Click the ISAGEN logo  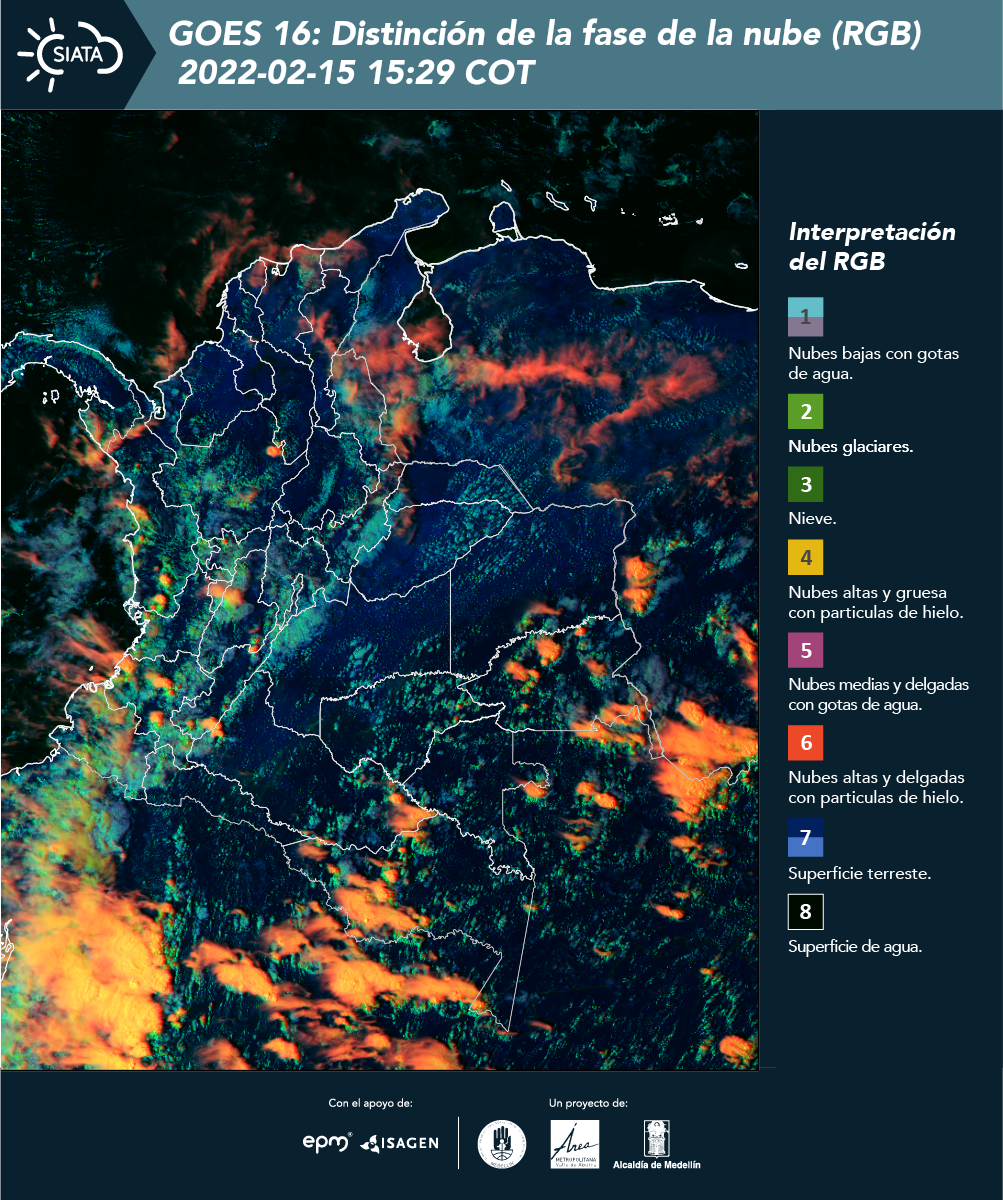(x=399, y=1143)
